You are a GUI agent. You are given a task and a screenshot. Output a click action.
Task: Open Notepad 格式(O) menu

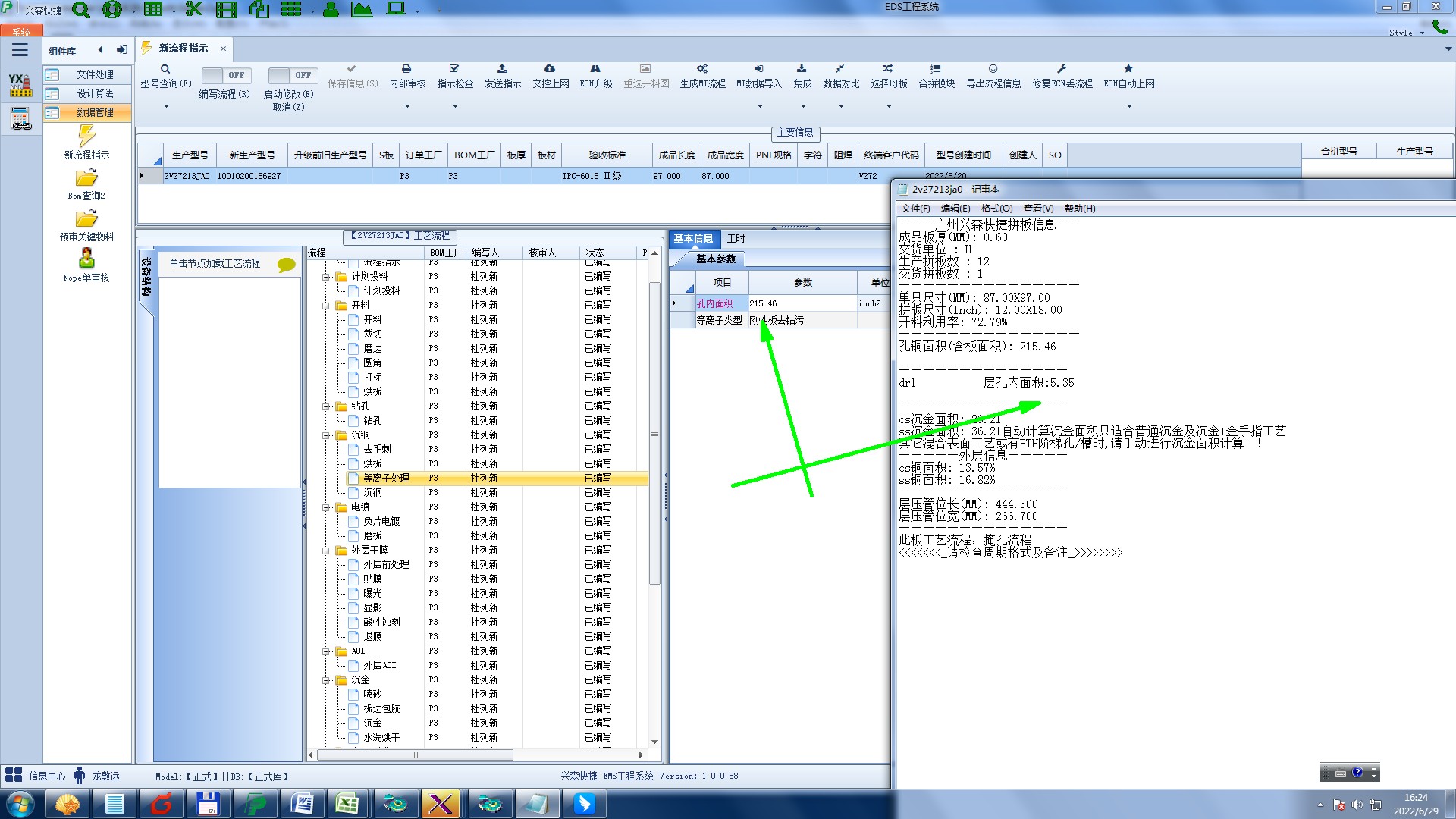point(996,209)
